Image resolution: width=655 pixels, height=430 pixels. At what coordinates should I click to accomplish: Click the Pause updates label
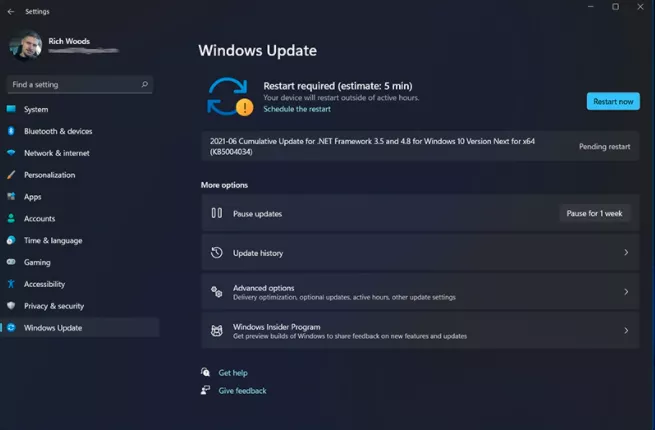(257, 214)
